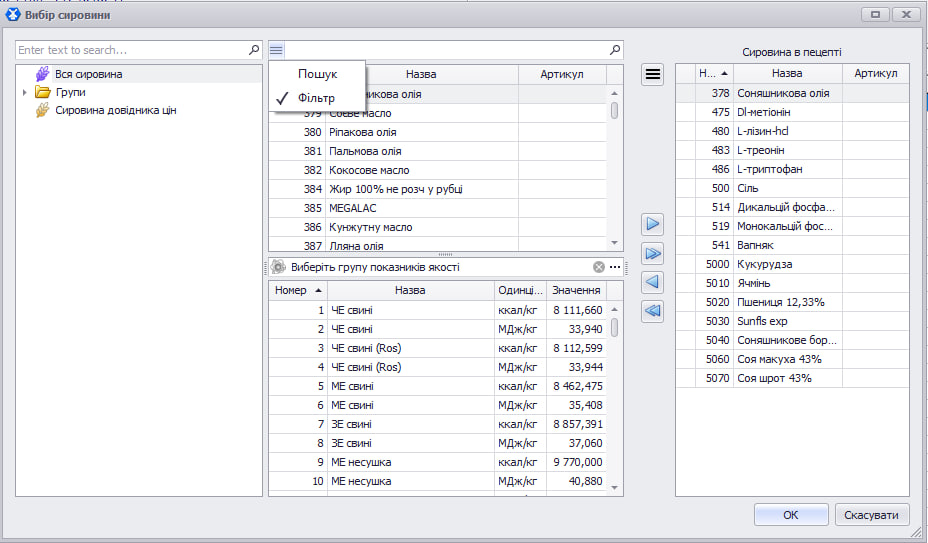The height and width of the screenshot is (543, 928).
Task: Click up arrow of raw material scrollbar
Action: click(614, 94)
